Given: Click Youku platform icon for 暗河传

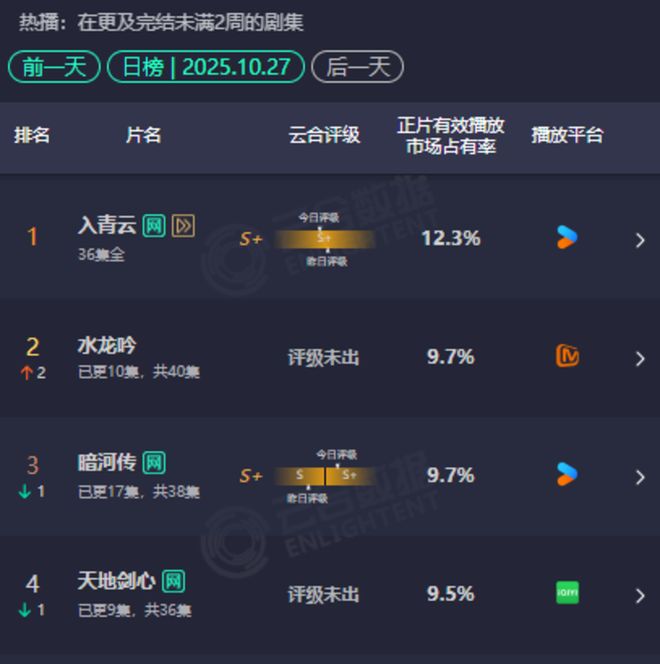Looking at the screenshot, I should (567, 474).
